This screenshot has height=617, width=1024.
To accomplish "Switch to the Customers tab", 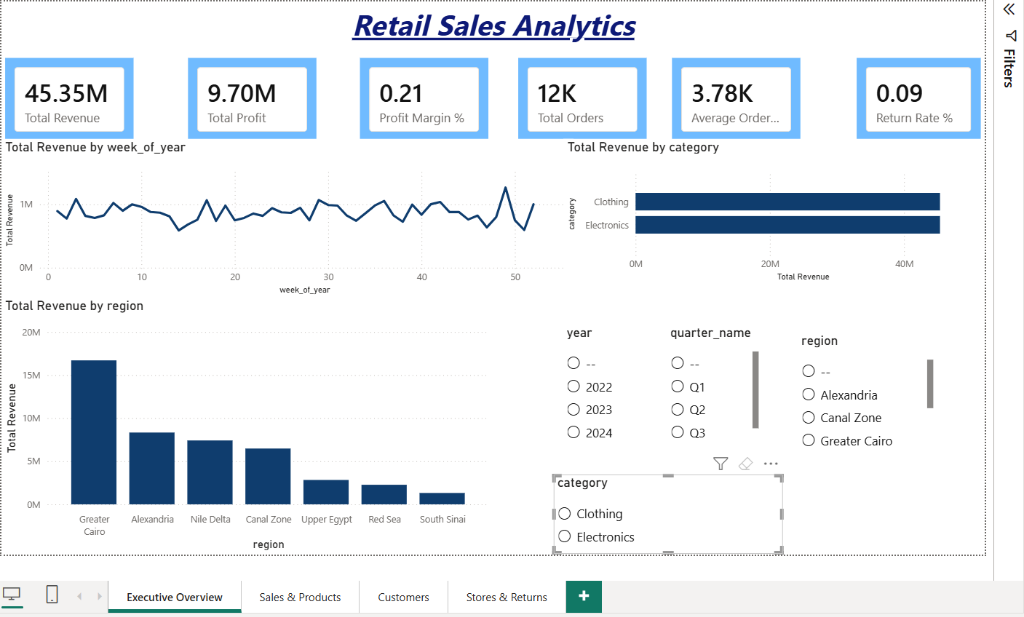I will point(404,597).
